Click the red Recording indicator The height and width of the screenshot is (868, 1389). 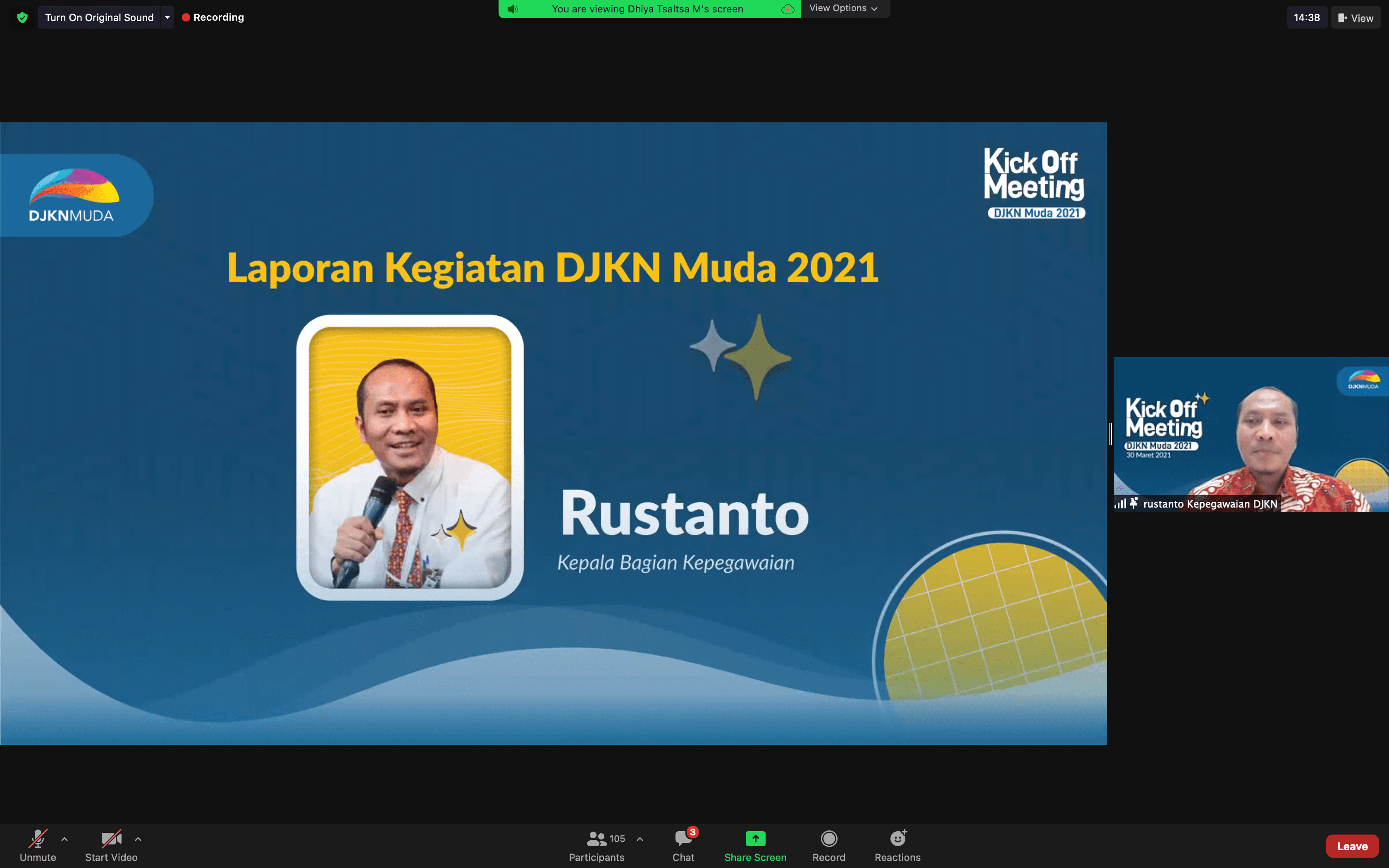point(213,17)
